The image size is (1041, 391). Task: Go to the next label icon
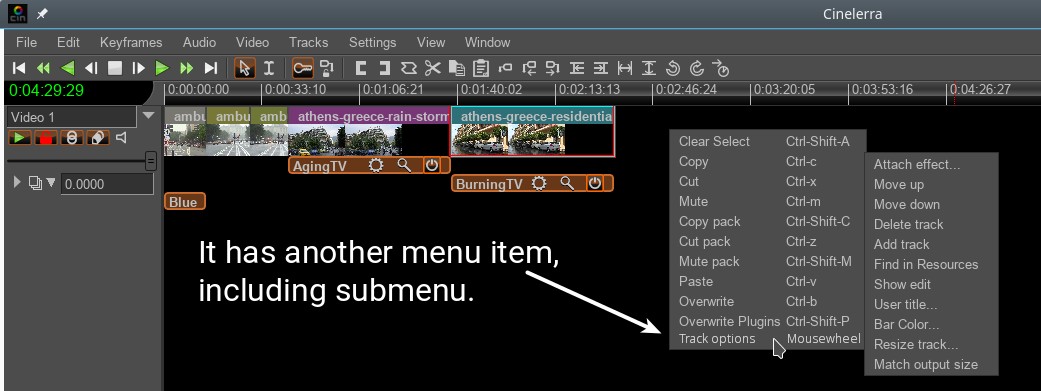pos(552,68)
